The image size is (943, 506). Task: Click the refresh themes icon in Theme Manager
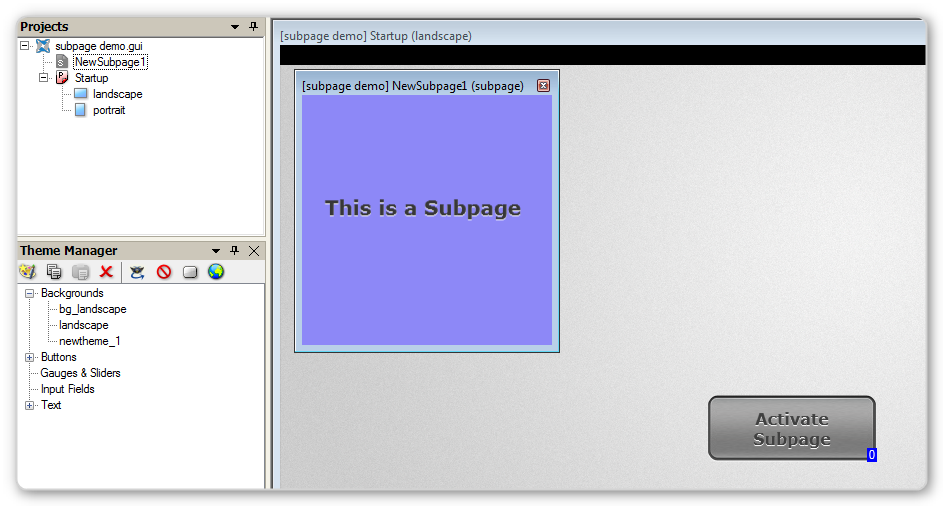click(138, 272)
